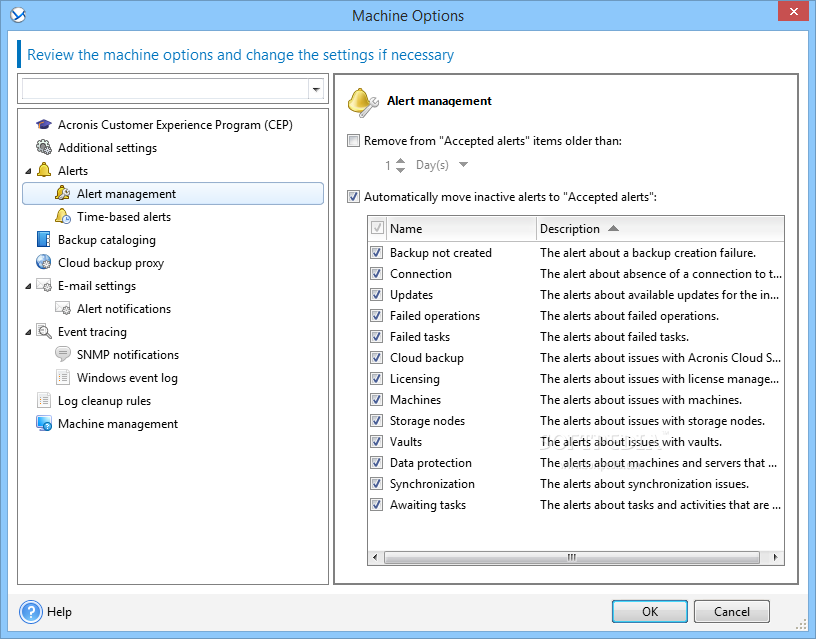Enable Remove from Accepted alerts older than checkbox
The width and height of the screenshot is (816, 639).
coord(353,141)
